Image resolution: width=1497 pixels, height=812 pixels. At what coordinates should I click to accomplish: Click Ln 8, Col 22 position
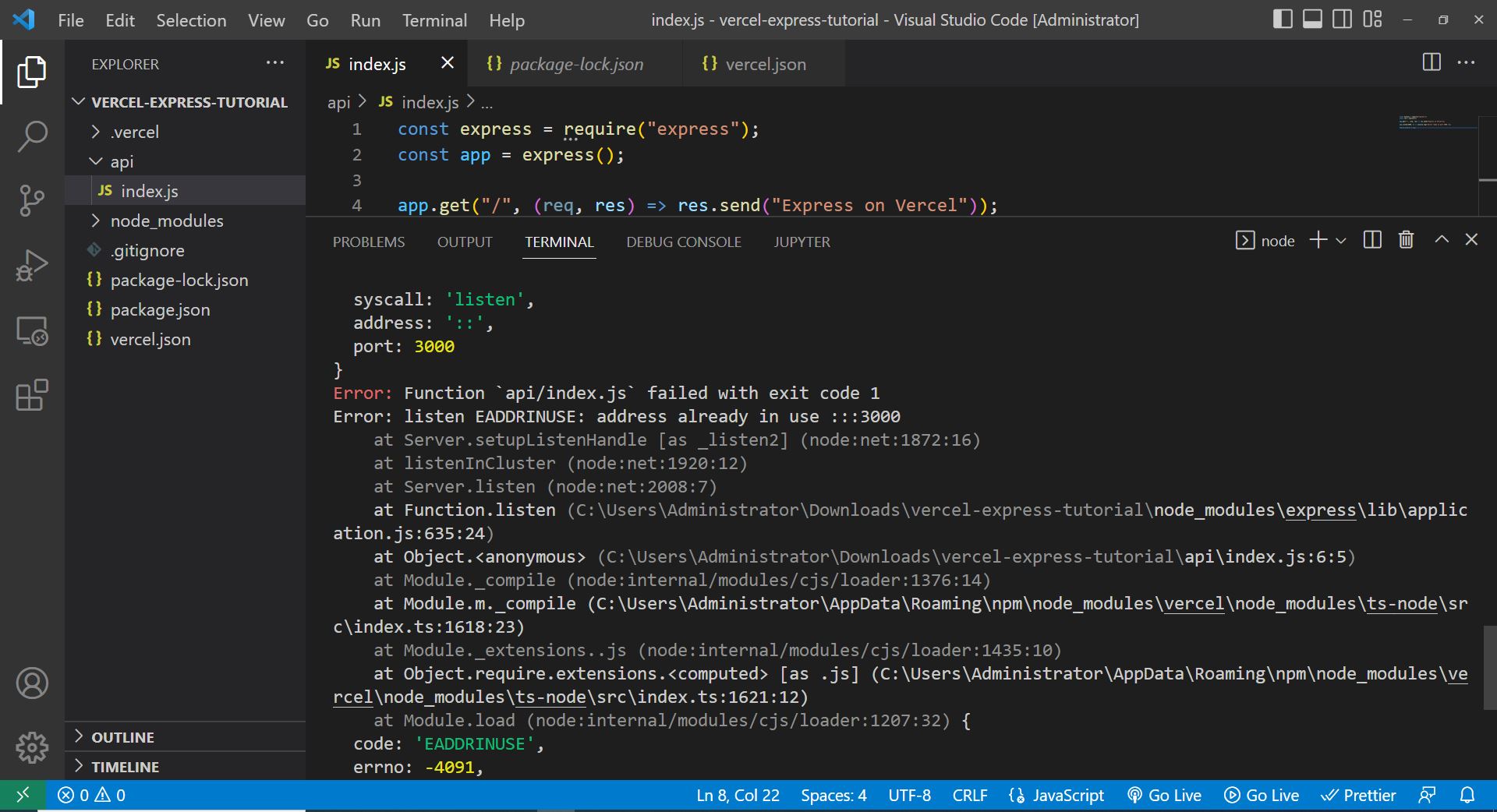pyautogui.click(x=738, y=795)
